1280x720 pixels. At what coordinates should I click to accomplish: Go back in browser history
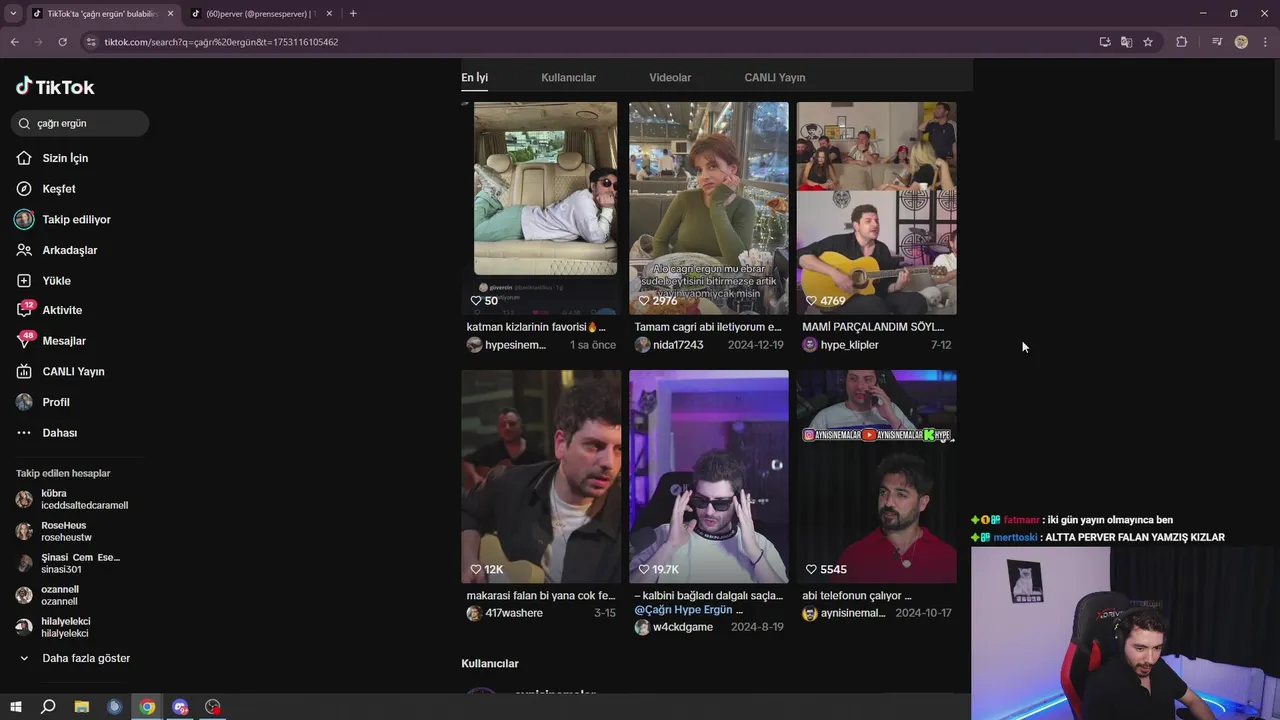tap(14, 42)
